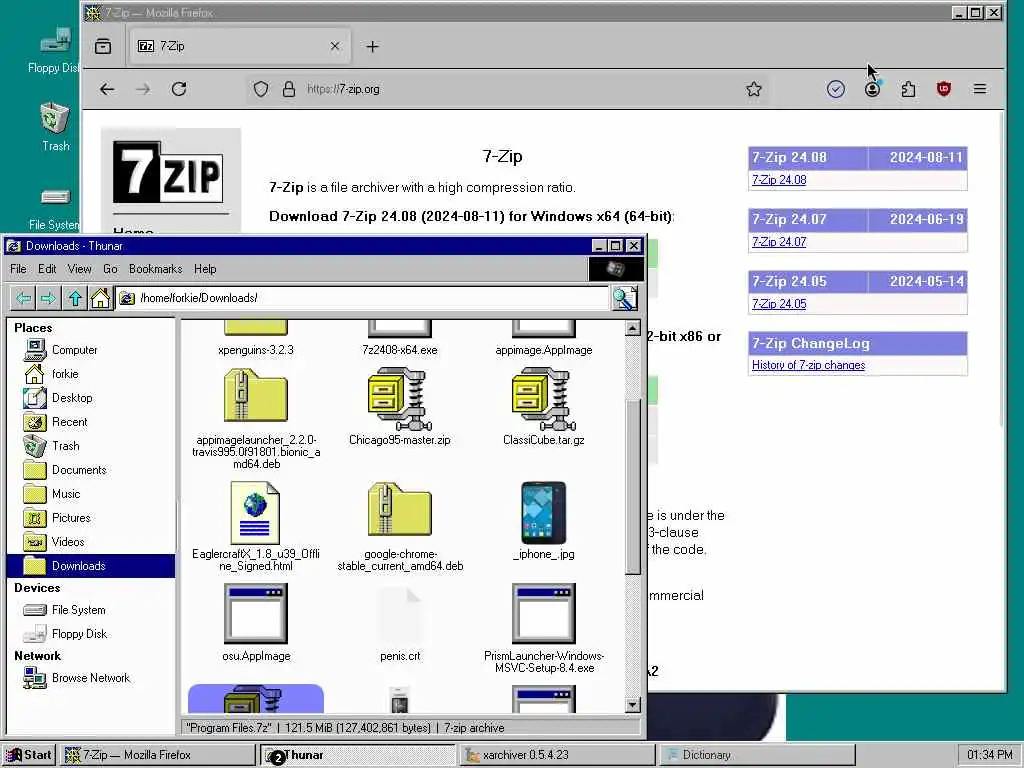
Task: Open the 7-Zip 24.05 link
Action: [x=778, y=304]
